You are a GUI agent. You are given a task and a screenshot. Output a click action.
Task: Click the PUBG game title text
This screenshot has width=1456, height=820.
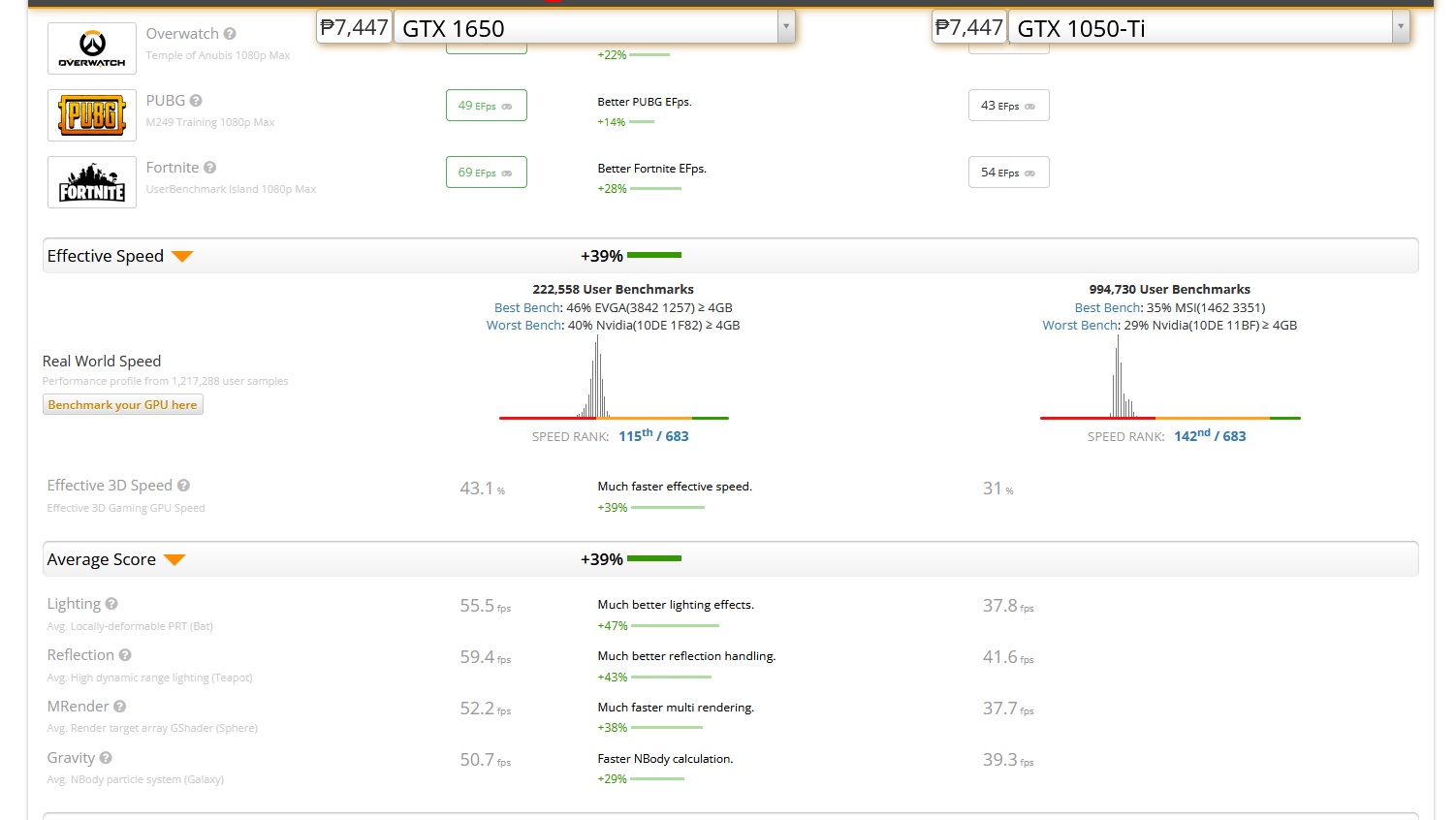click(166, 101)
